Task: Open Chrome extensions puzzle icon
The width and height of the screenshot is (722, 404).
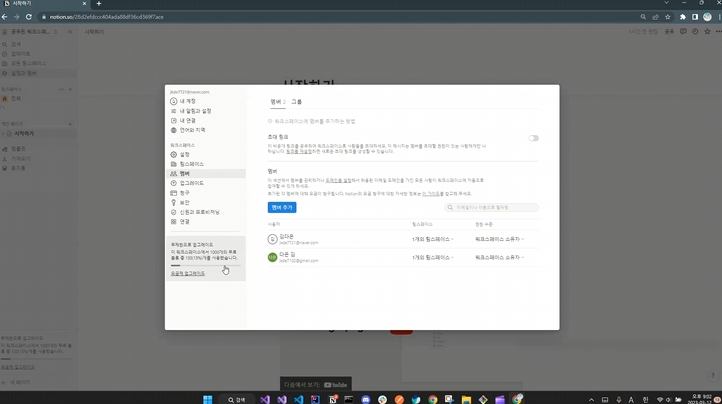Action: pyautogui.click(x=683, y=17)
